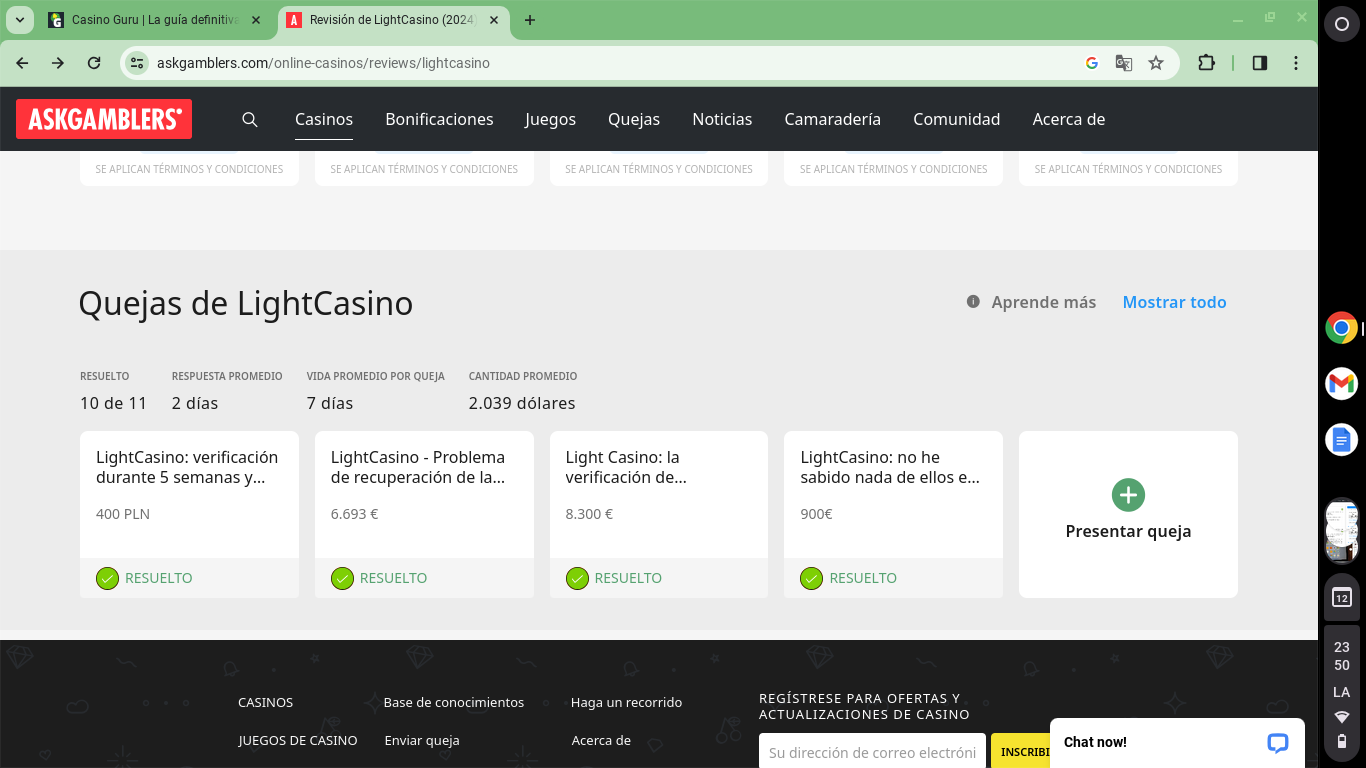Open the Chat now widget
The height and width of the screenshot is (768, 1366).
(x=1177, y=742)
